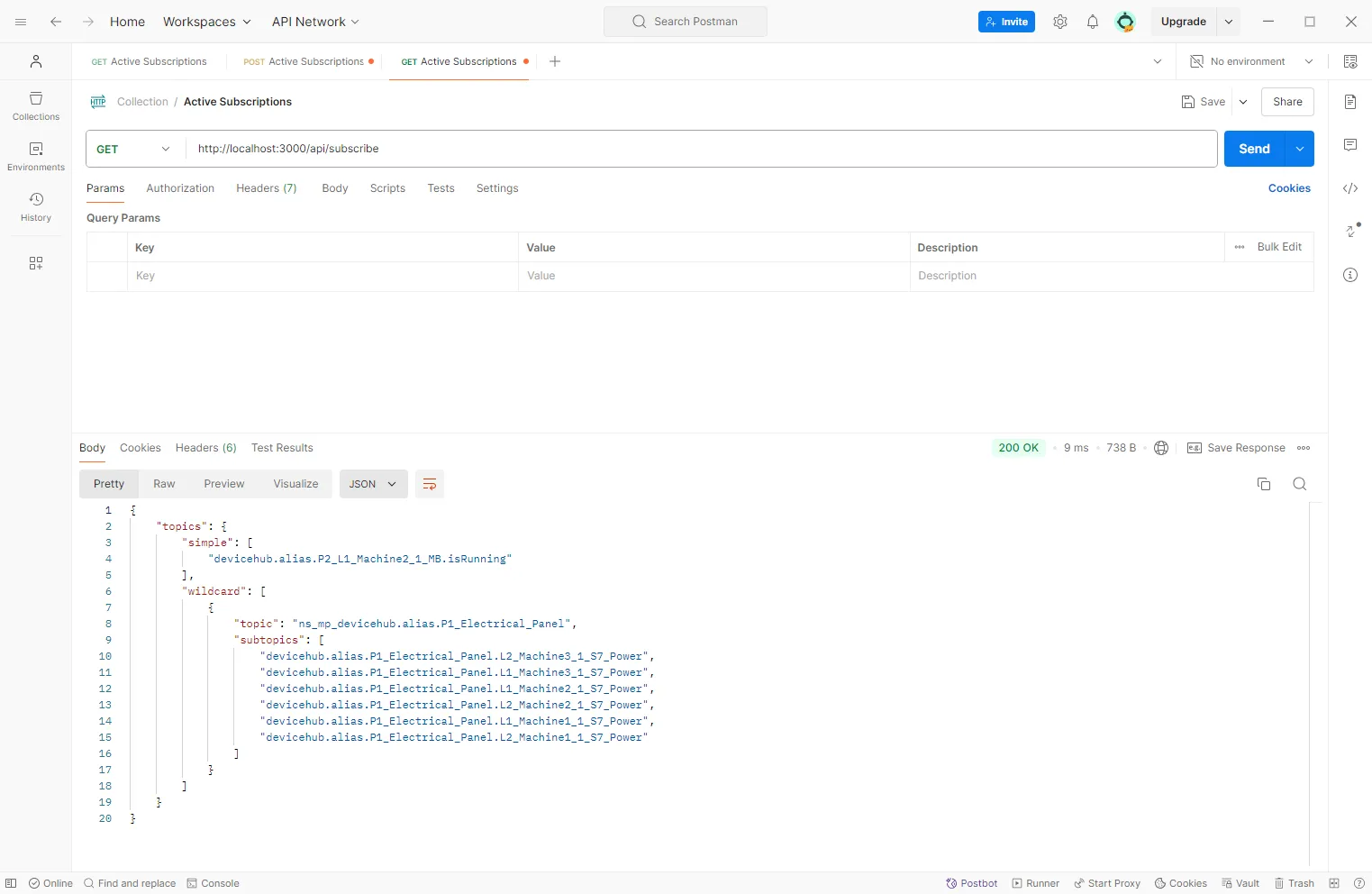Open the JSON format dropdown

click(374, 484)
